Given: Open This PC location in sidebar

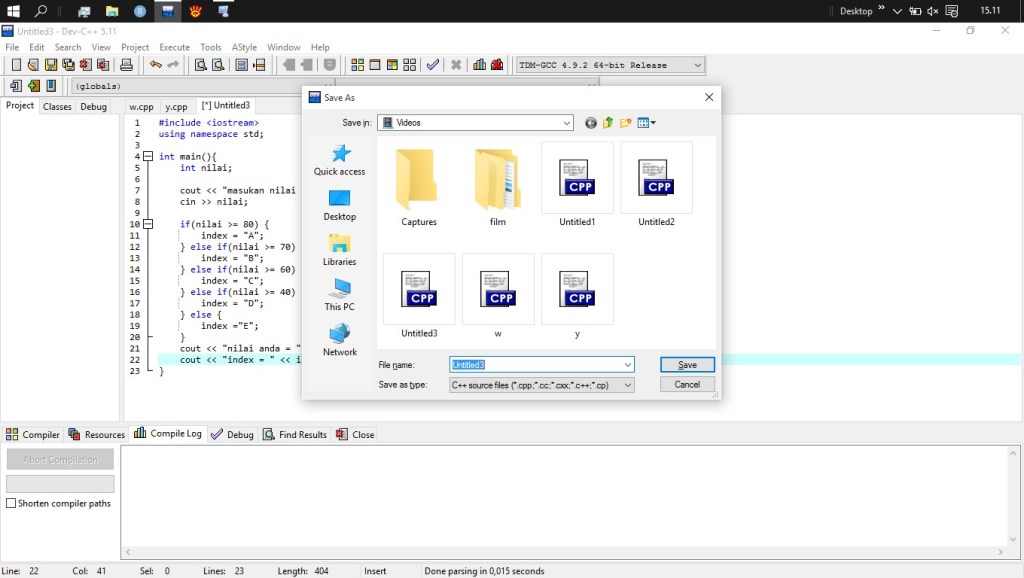Looking at the screenshot, I should point(339,294).
